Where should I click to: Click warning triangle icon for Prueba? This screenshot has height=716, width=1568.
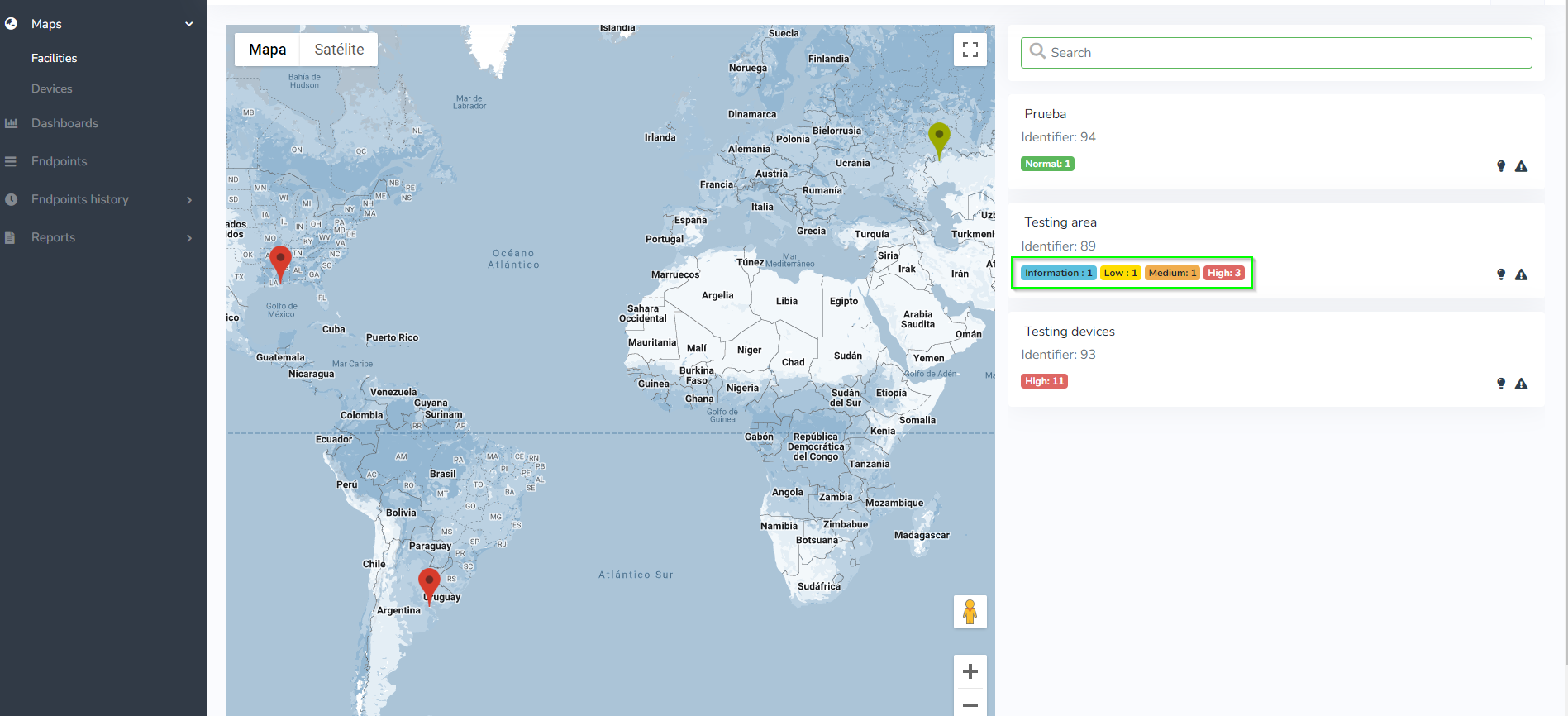(1521, 166)
